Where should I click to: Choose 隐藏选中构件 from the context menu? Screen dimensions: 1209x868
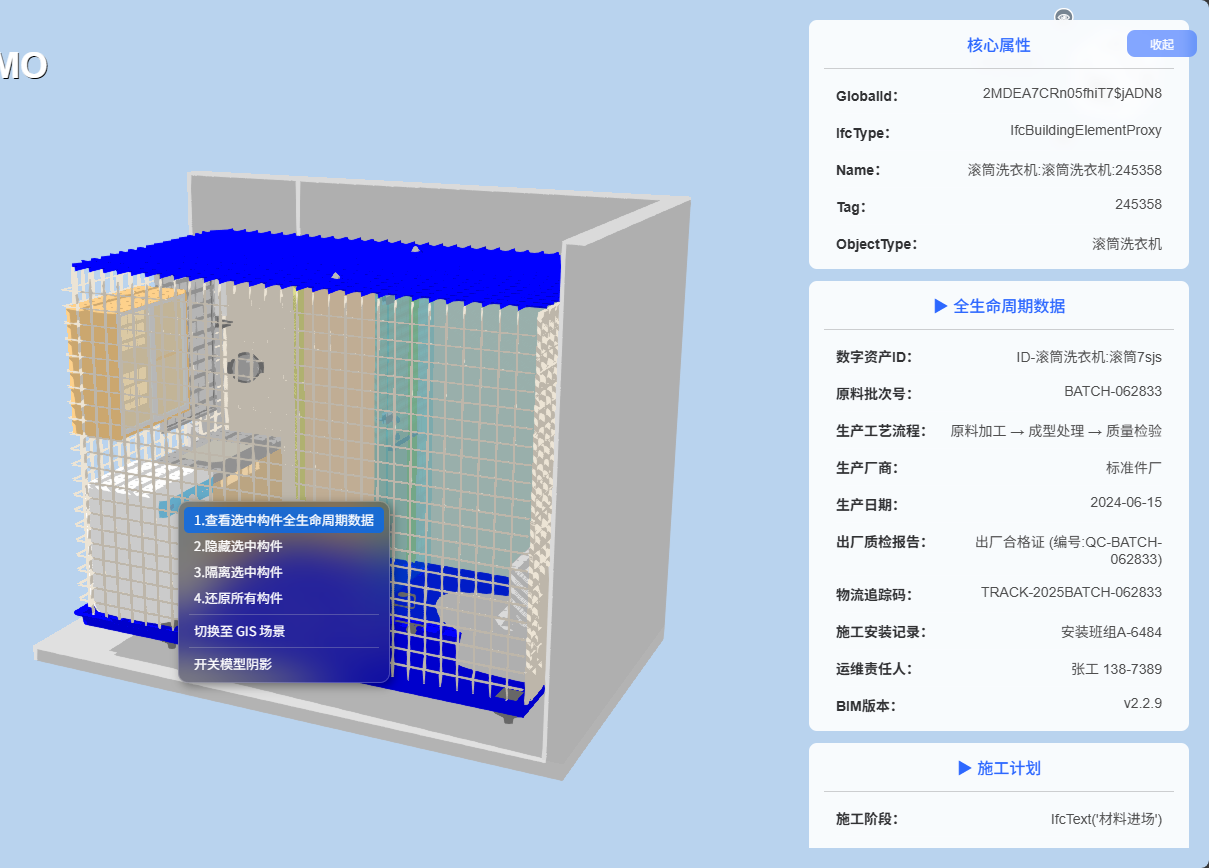tap(238, 546)
